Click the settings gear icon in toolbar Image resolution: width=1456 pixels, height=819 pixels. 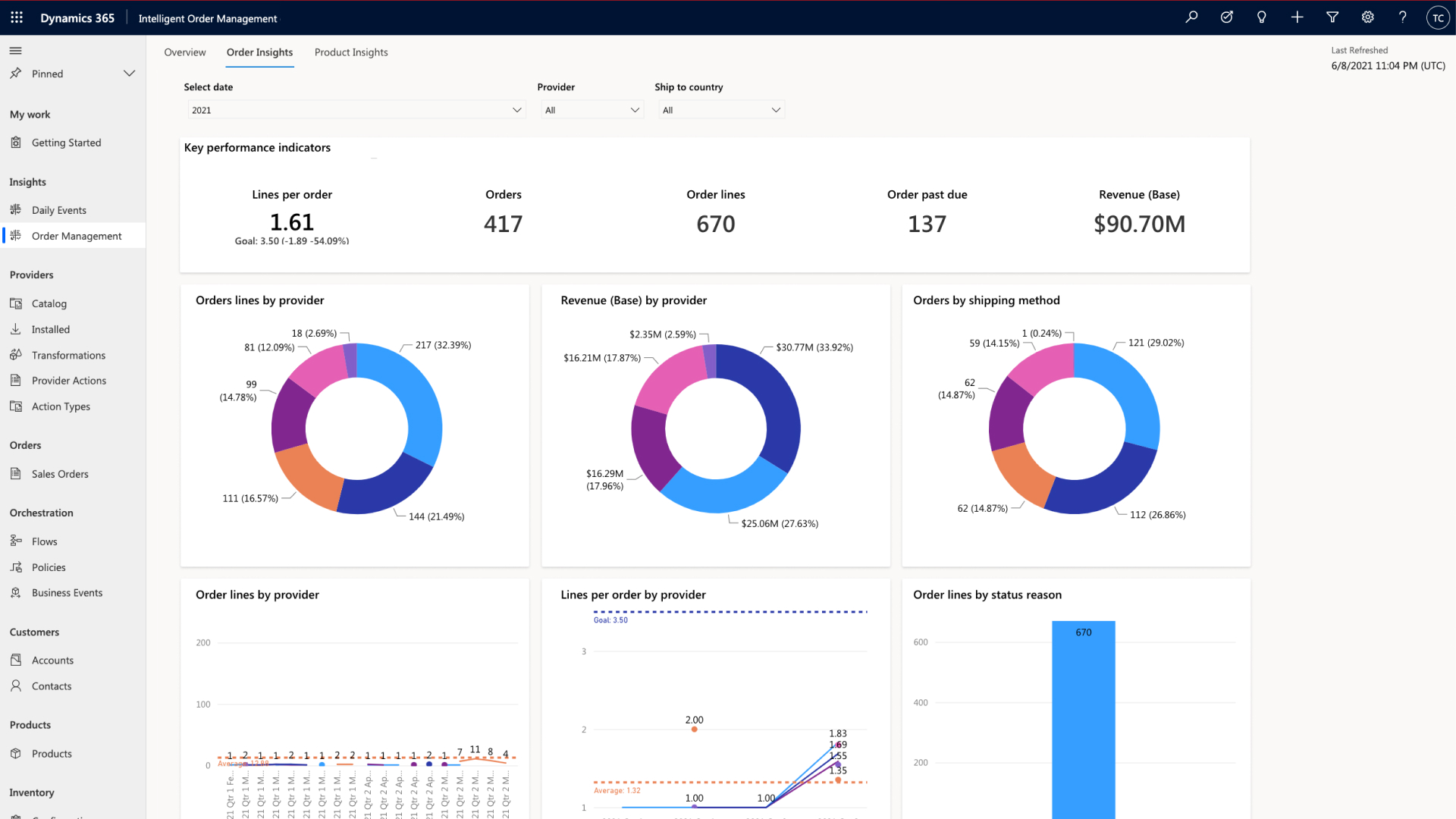pos(1367,17)
